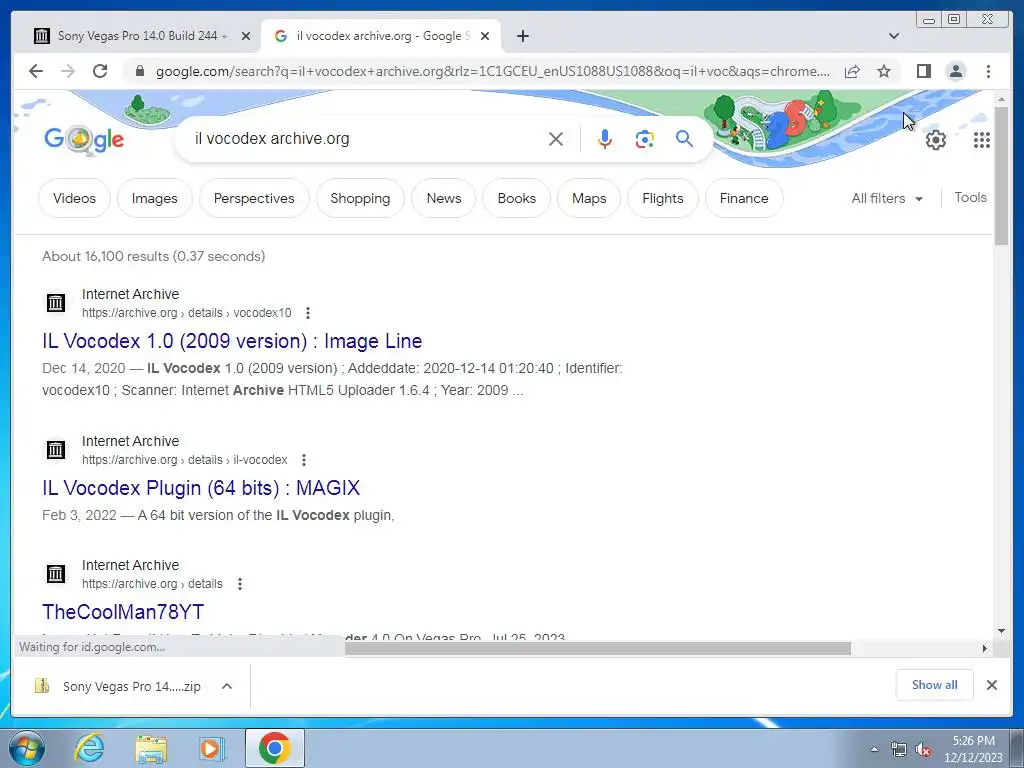Close the downloads bar

point(991,685)
